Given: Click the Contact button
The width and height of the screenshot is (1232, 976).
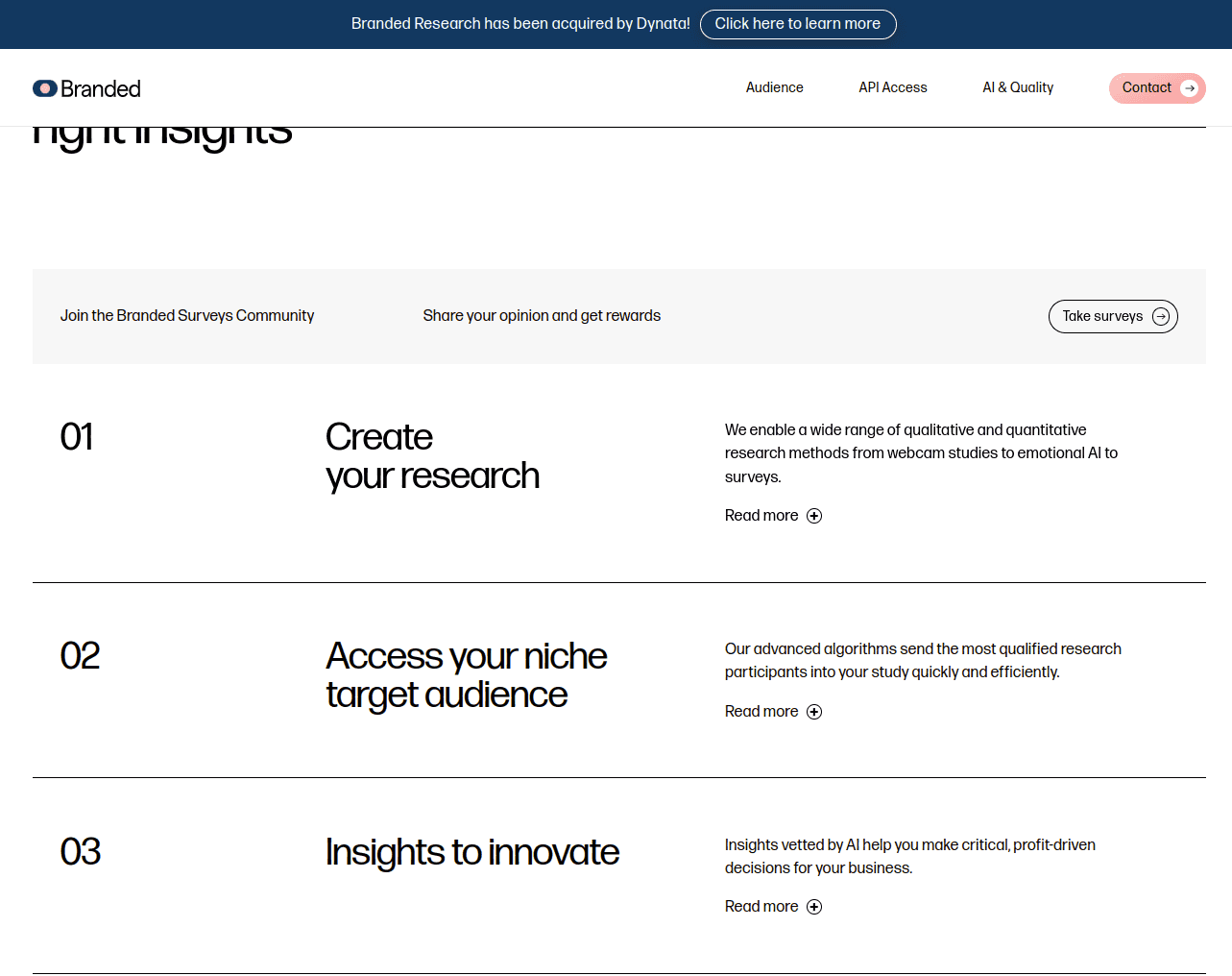Looking at the screenshot, I should pyautogui.click(x=1157, y=88).
